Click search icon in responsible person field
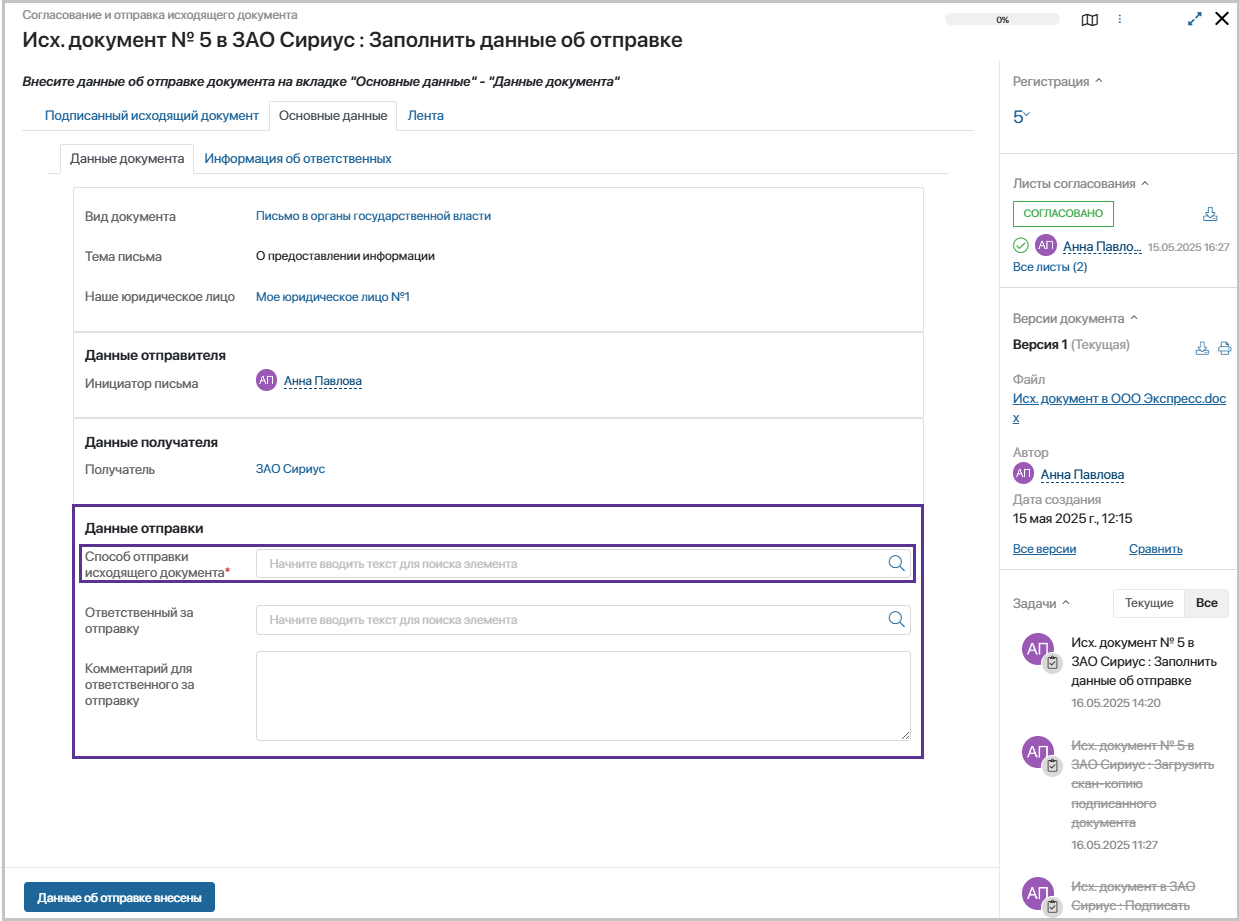 (896, 619)
